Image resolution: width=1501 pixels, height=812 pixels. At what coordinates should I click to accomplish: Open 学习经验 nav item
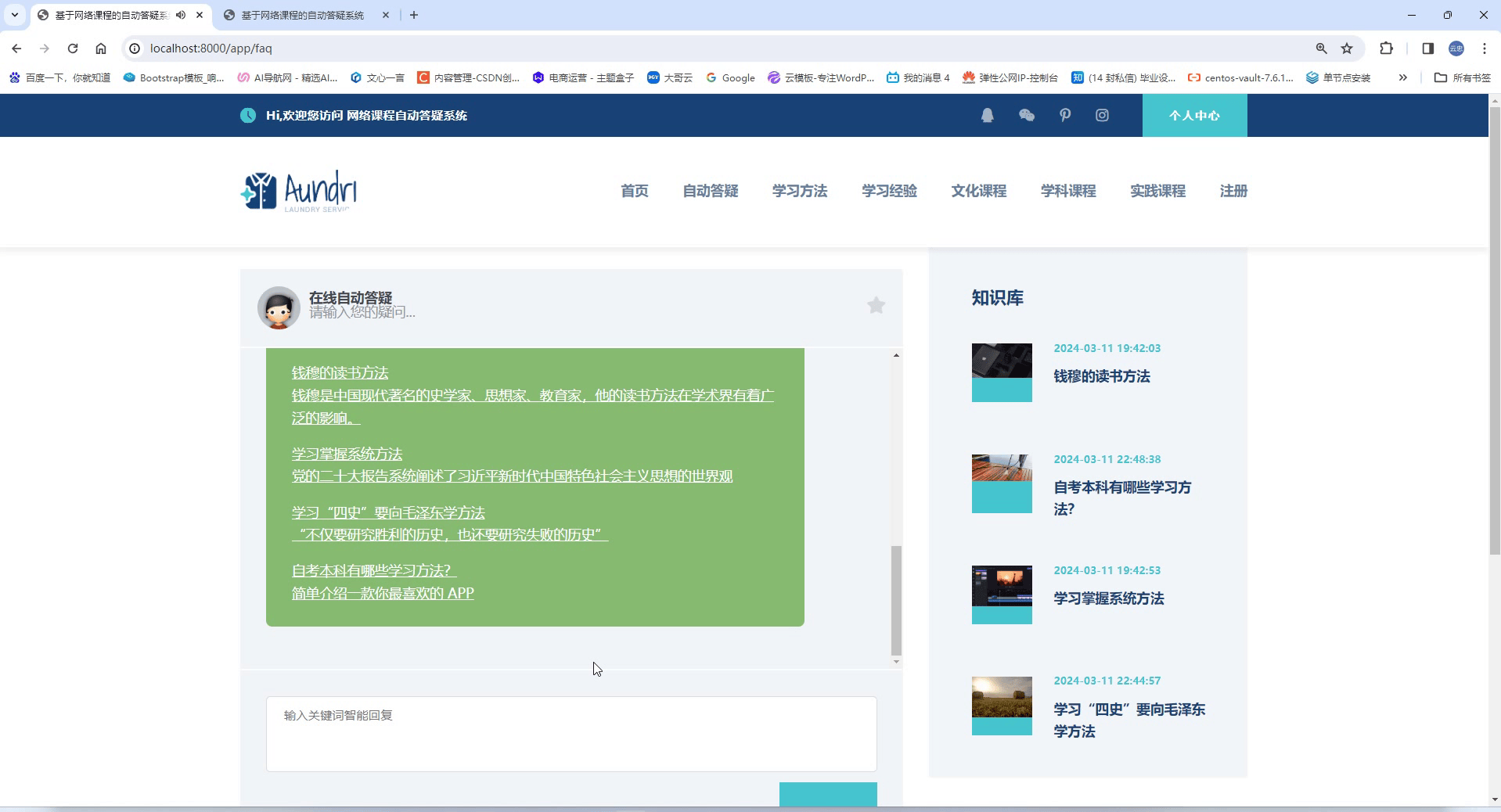[x=889, y=191]
